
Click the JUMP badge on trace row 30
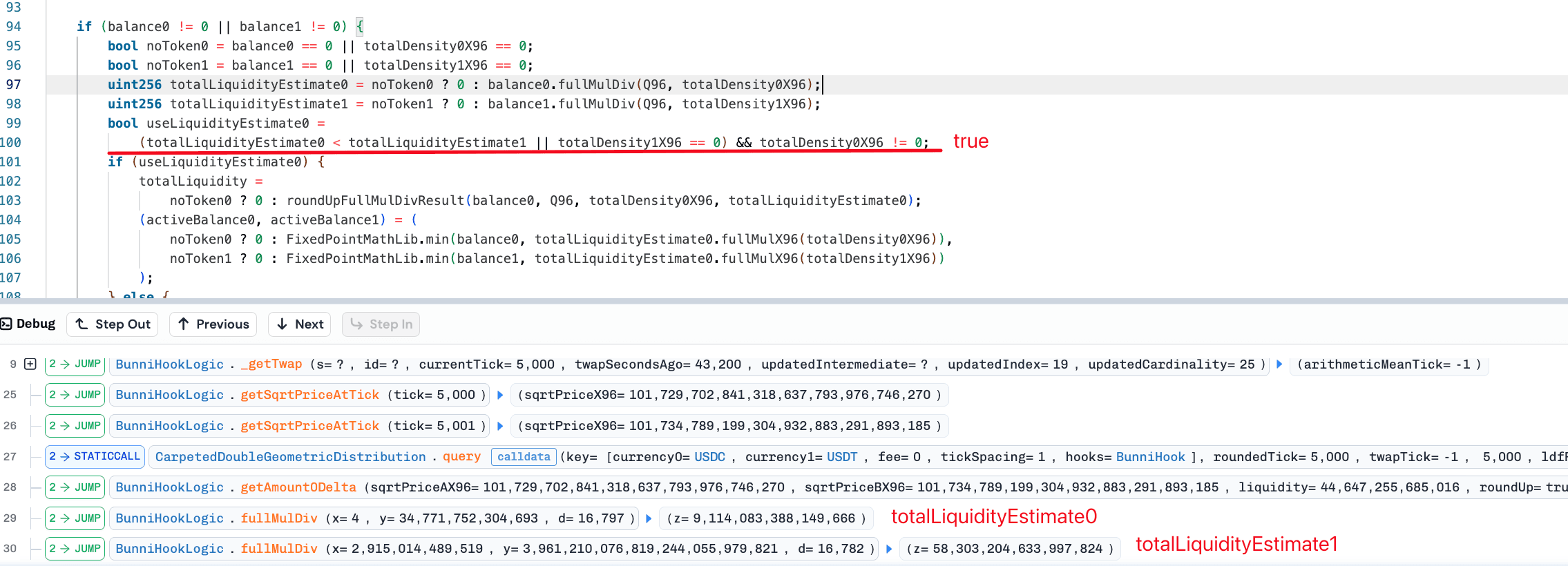click(75, 549)
